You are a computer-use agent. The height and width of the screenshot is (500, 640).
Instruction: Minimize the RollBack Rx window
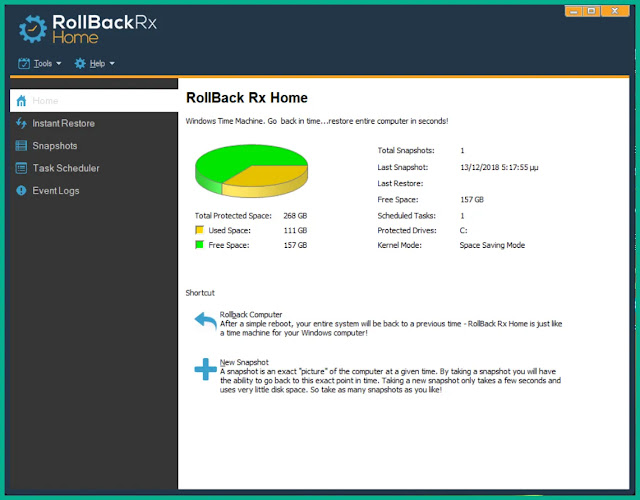click(x=573, y=11)
